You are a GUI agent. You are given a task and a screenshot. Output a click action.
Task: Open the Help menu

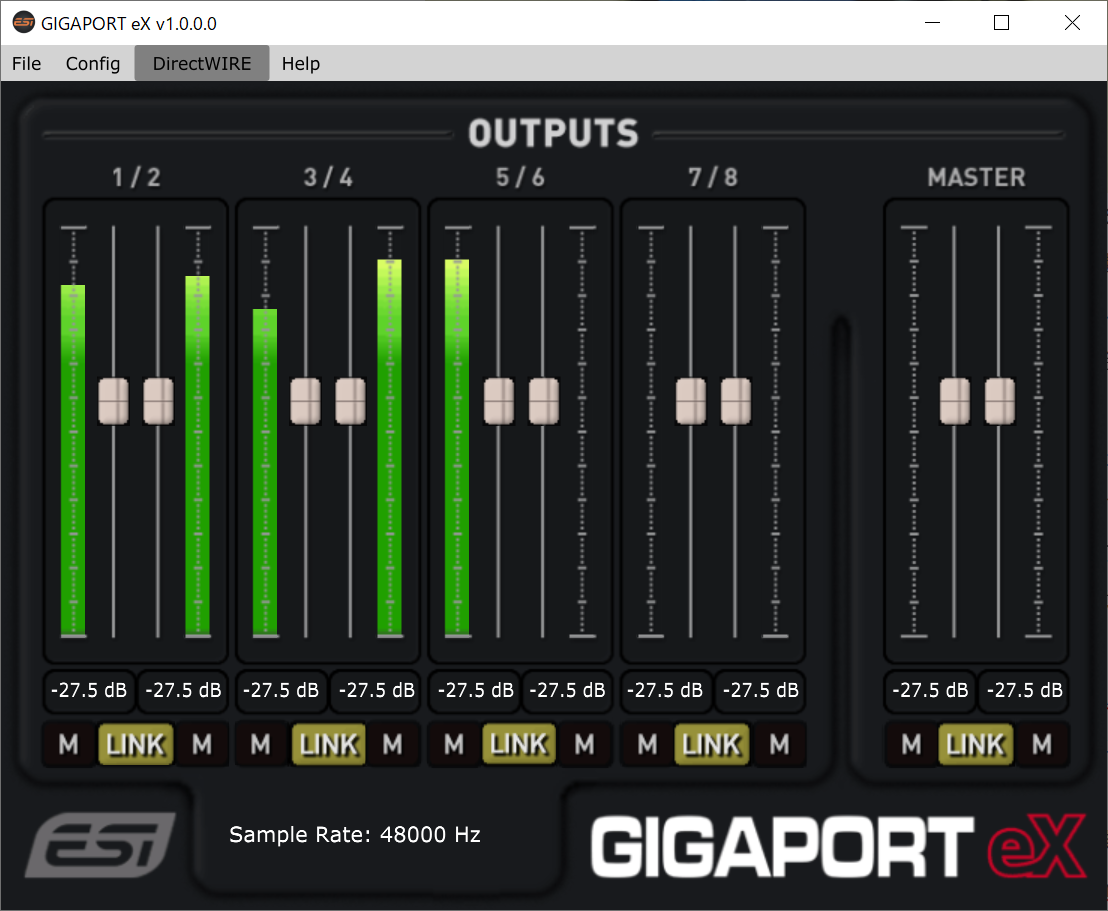coord(300,64)
